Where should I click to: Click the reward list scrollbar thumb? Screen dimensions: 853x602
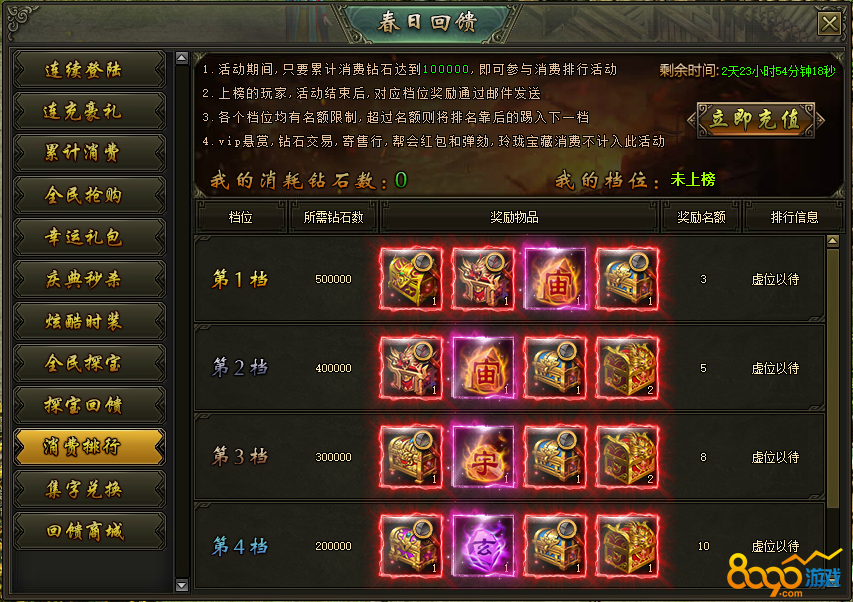(832, 378)
